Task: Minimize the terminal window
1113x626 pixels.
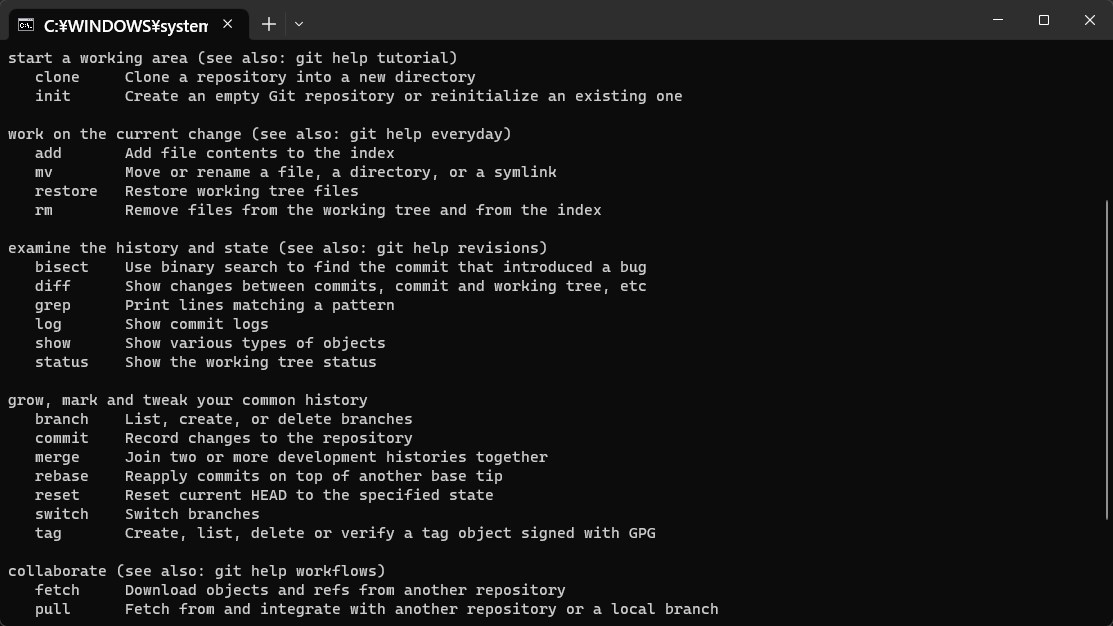Action: tap(998, 20)
